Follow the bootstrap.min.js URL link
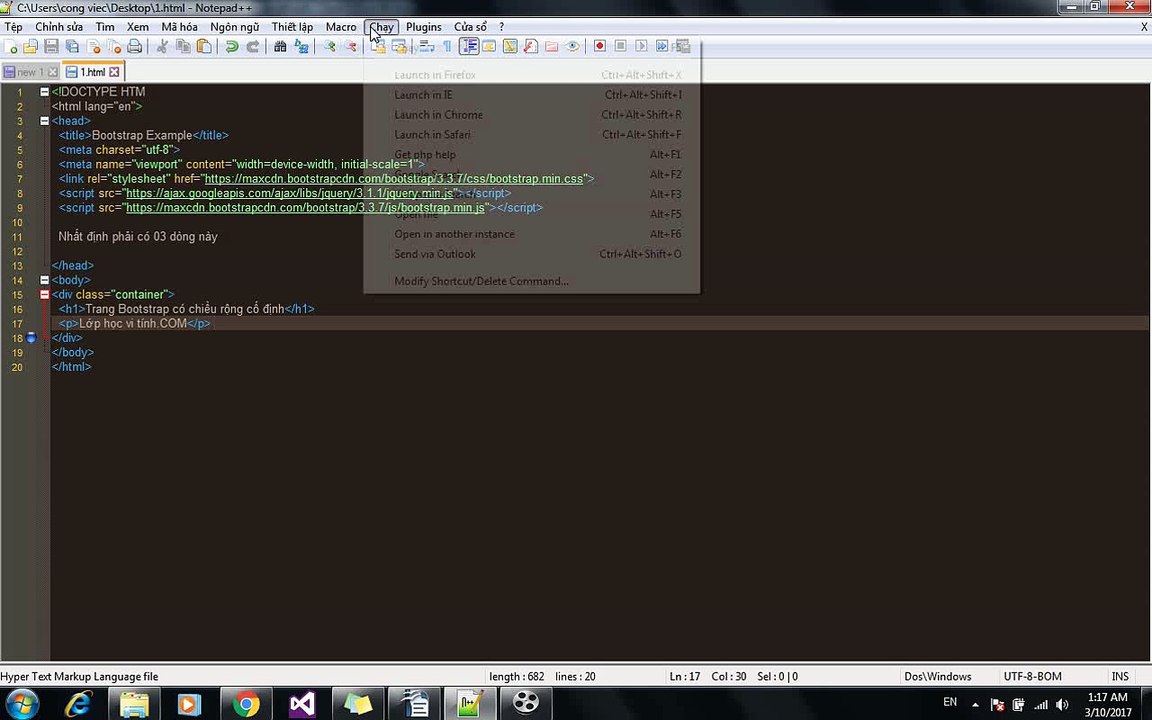 [306, 208]
